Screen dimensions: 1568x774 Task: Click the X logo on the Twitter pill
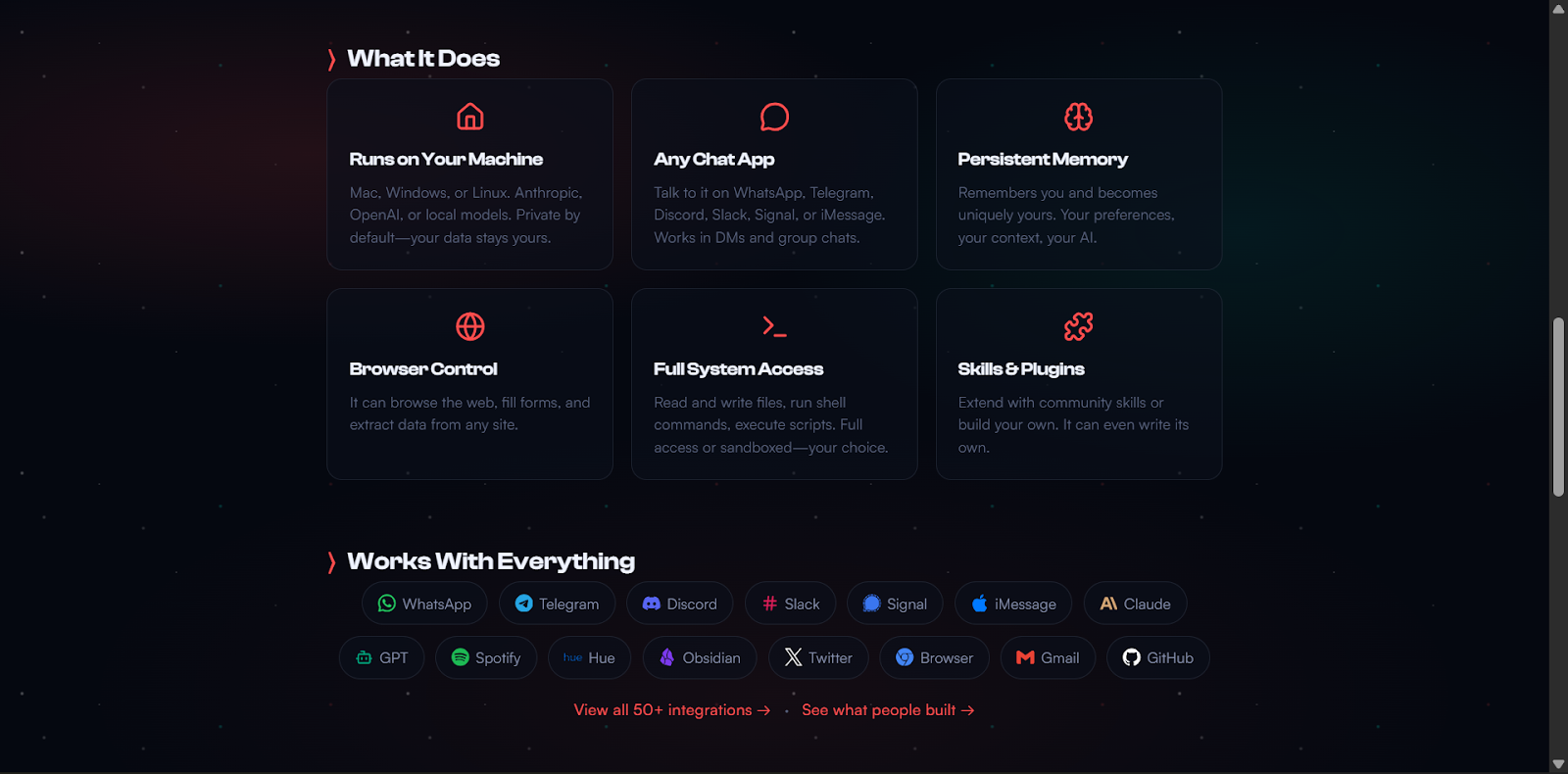pyautogui.click(x=792, y=657)
